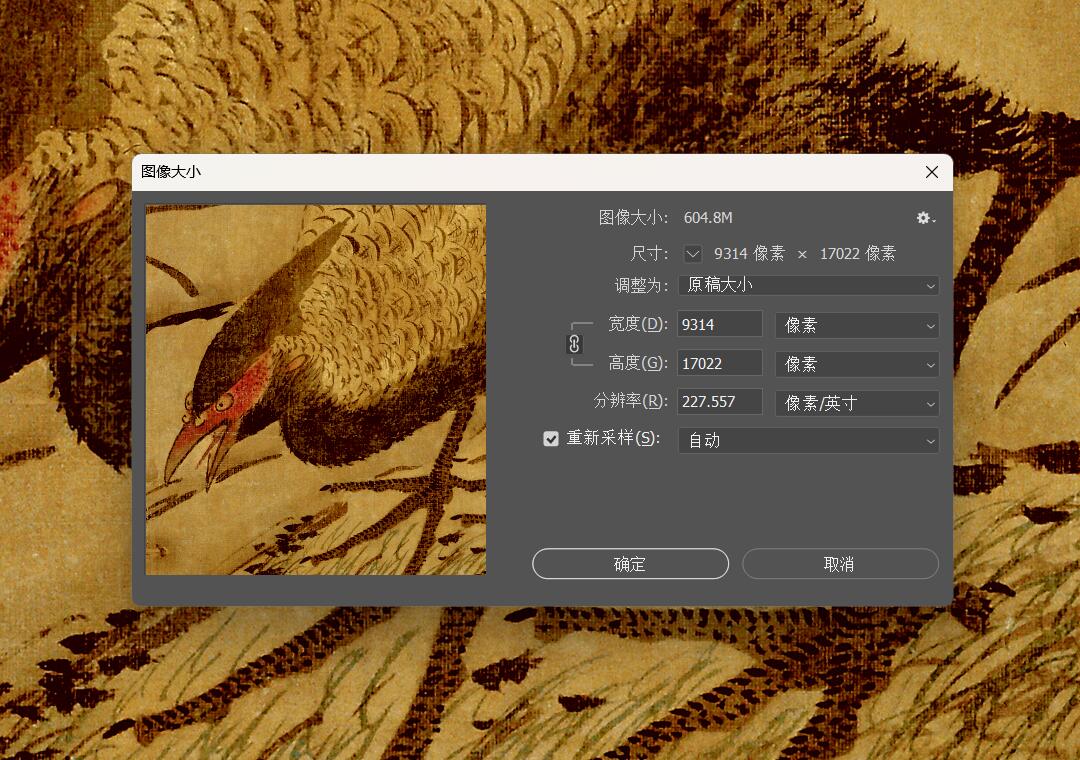Click the 分辨率 input field 227.557
The height and width of the screenshot is (760, 1080).
coord(720,402)
